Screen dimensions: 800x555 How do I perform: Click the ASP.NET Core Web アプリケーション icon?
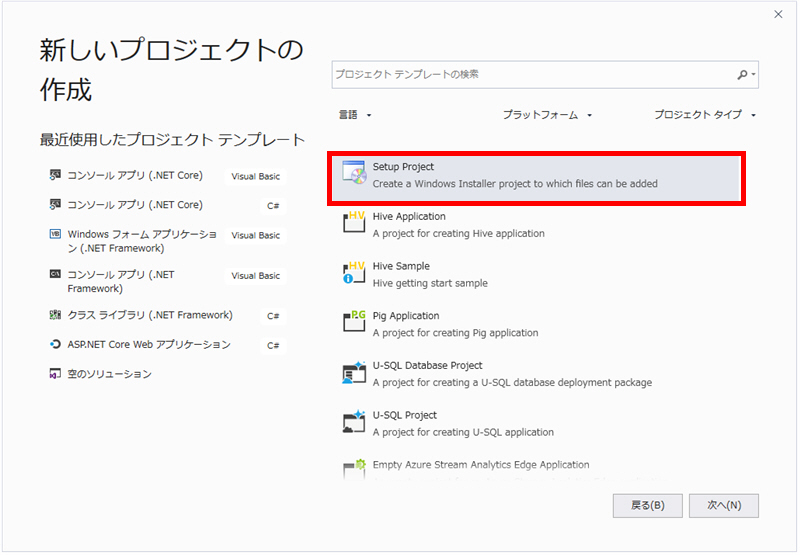55,344
